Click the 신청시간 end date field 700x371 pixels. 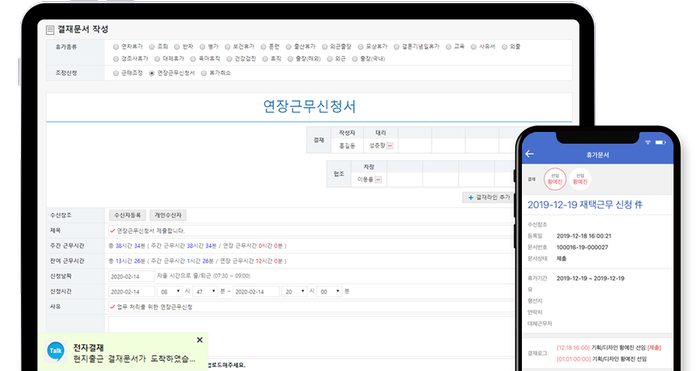click(x=256, y=292)
